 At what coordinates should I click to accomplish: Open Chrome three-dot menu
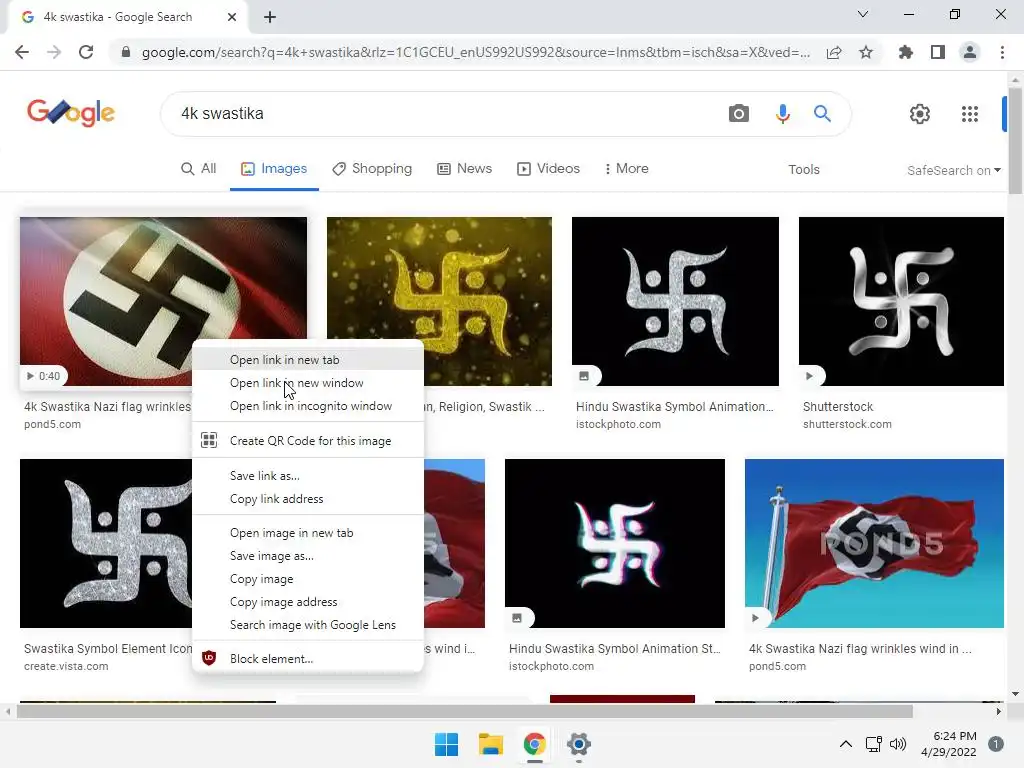(1002, 52)
